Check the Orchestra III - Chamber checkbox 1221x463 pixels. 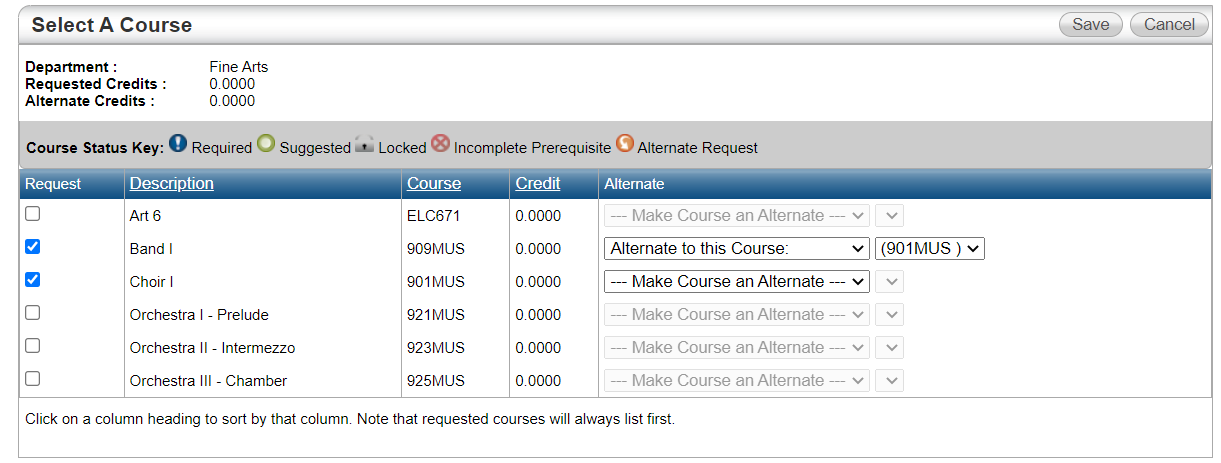pos(33,379)
